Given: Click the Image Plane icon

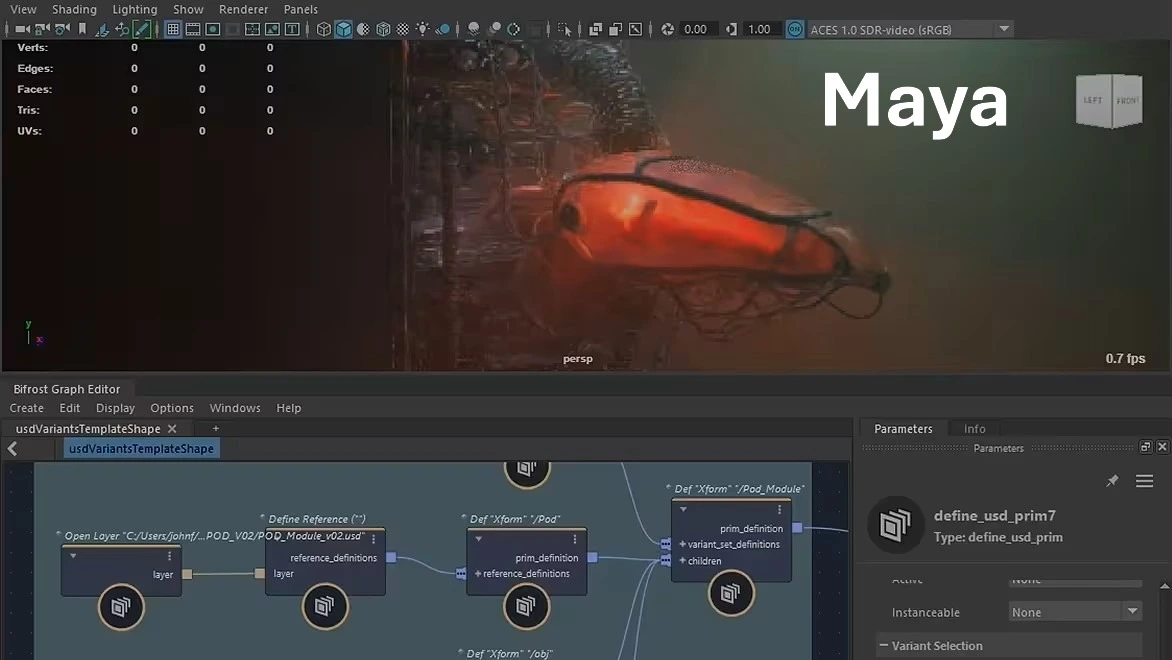Looking at the screenshot, I should point(102,29).
